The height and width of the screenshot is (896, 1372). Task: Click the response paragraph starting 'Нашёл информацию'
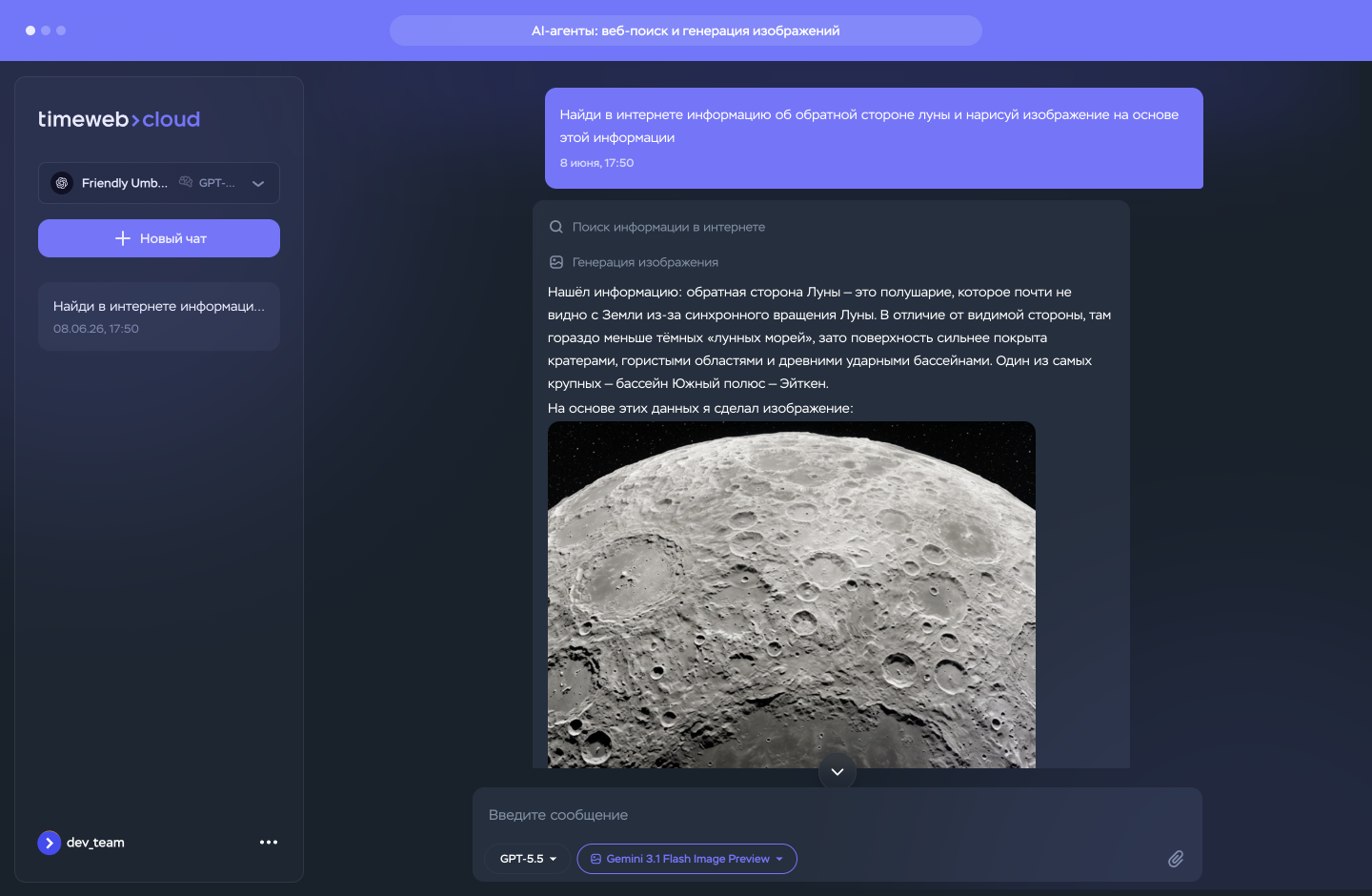pos(829,337)
